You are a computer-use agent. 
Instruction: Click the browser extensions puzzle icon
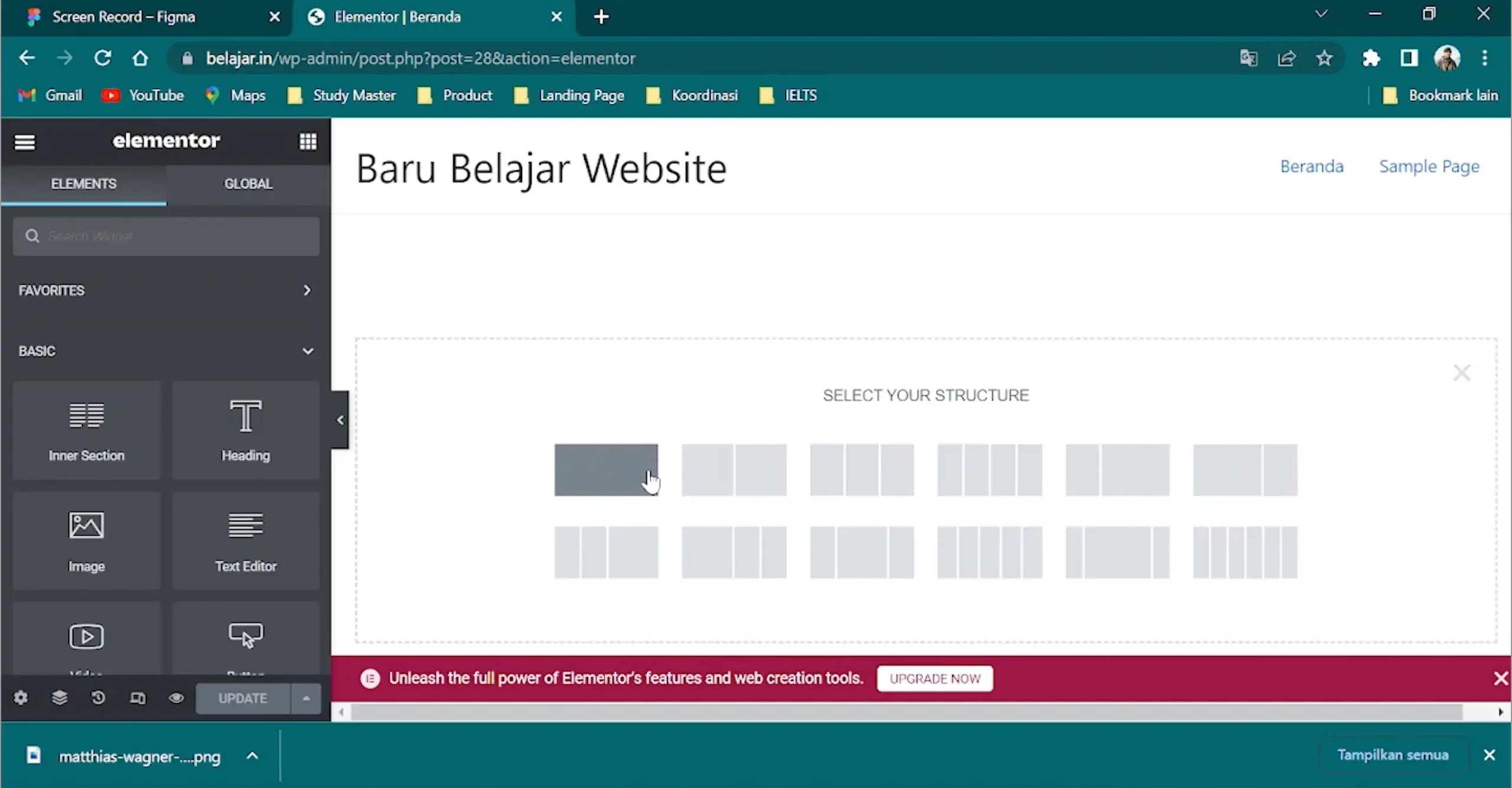(x=1371, y=58)
